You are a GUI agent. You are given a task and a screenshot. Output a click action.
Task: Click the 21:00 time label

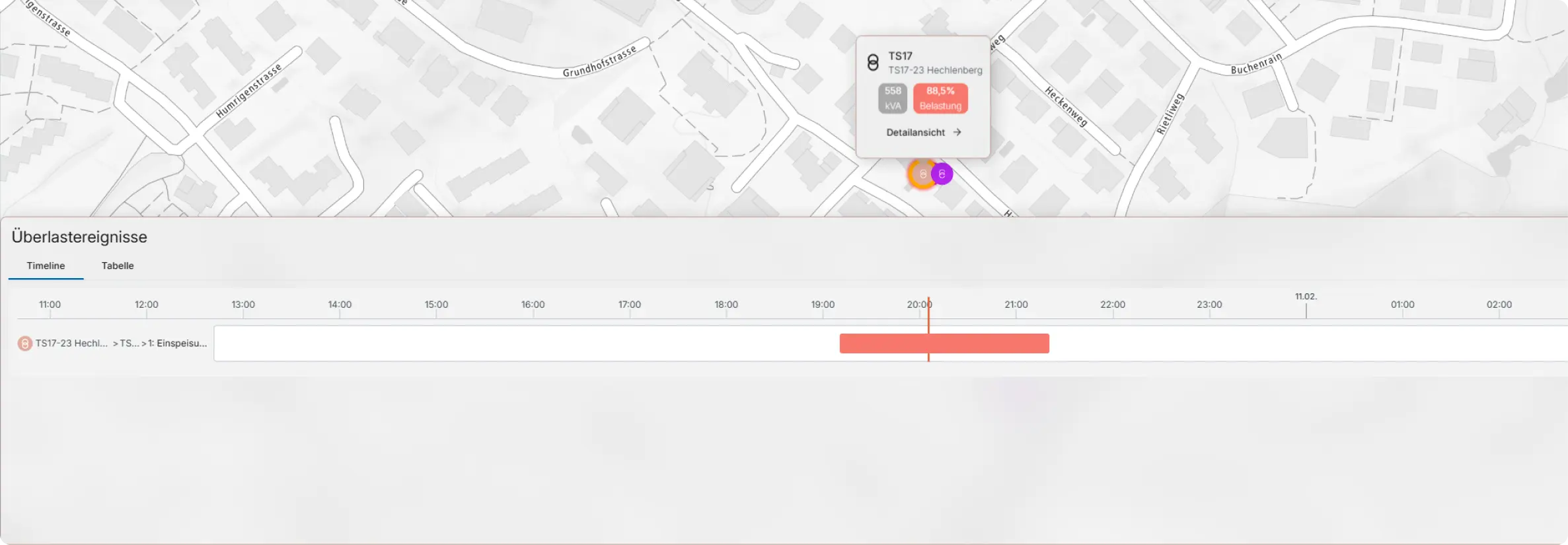point(1016,305)
